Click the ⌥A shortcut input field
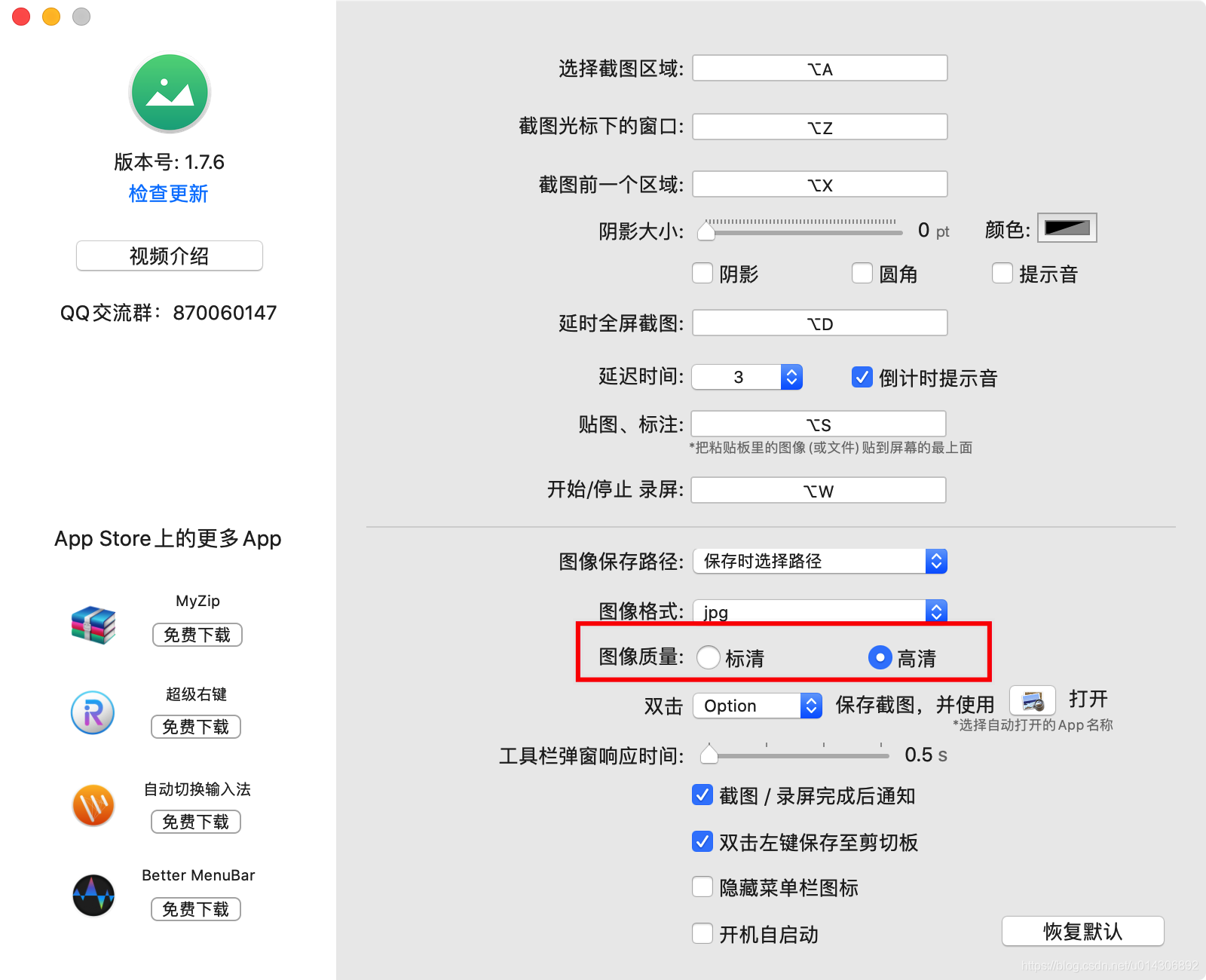The image size is (1206, 980). pyautogui.click(x=819, y=68)
